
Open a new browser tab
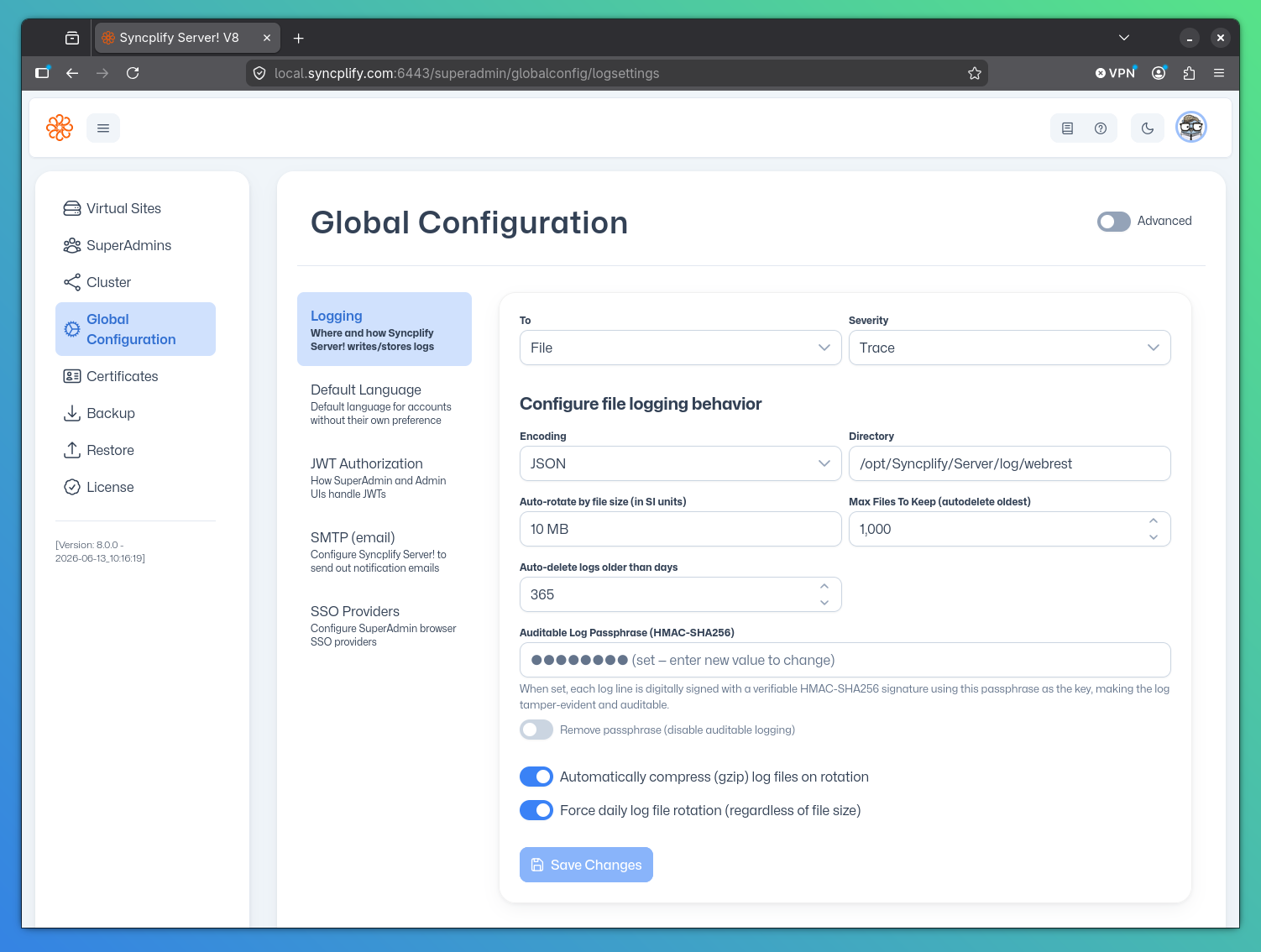pyautogui.click(x=298, y=38)
